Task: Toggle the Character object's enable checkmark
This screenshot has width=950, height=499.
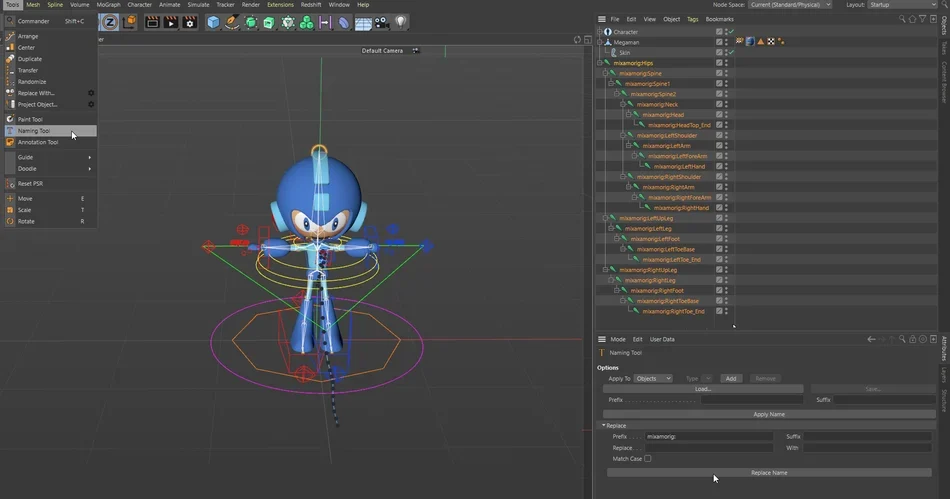Action: click(x=731, y=31)
